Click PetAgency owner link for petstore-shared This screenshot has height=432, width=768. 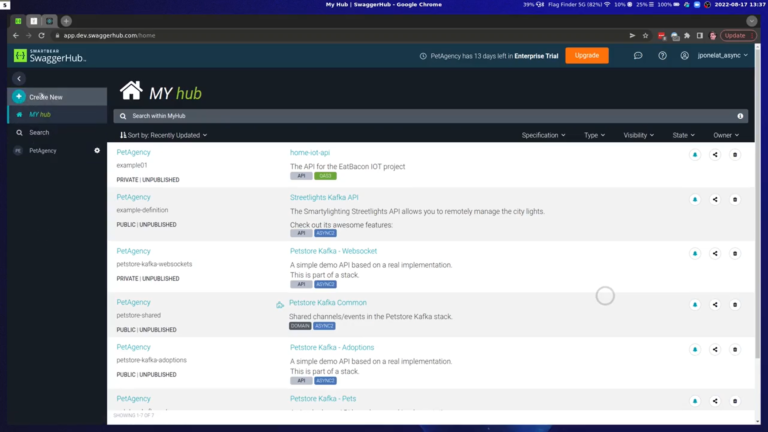point(133,302)
